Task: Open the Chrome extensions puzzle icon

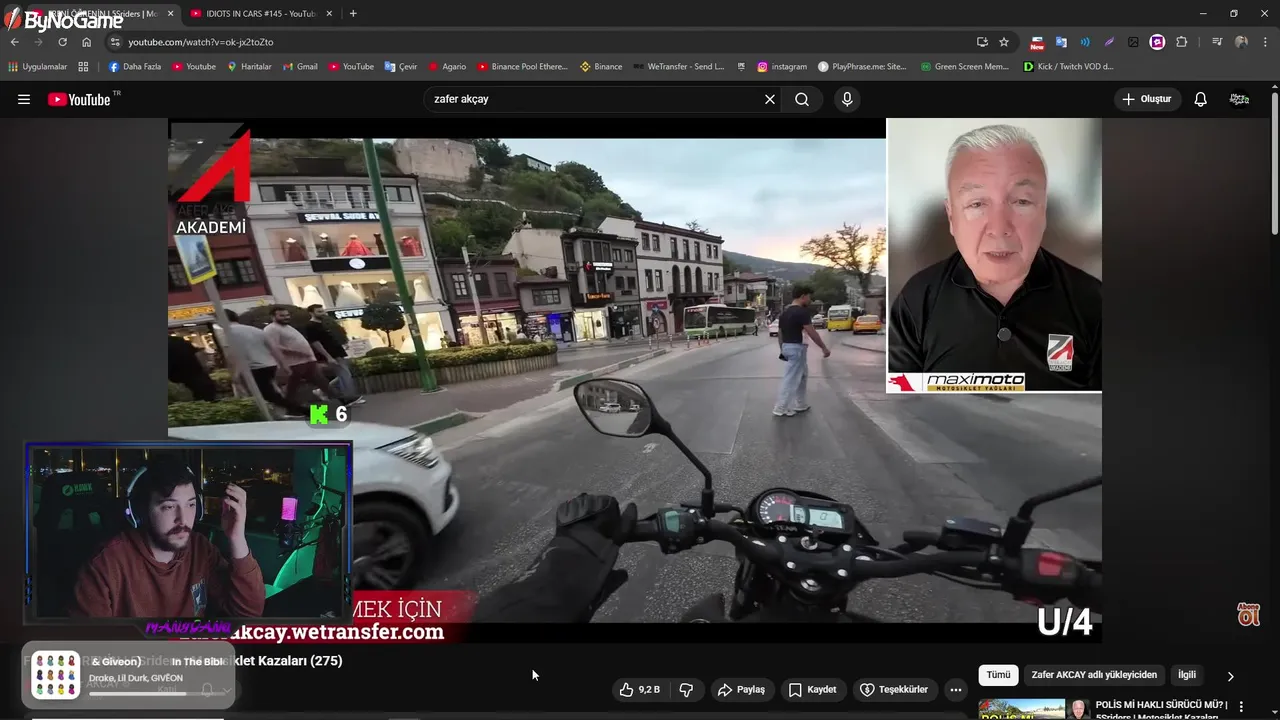Action: [x=1182, y=42]
